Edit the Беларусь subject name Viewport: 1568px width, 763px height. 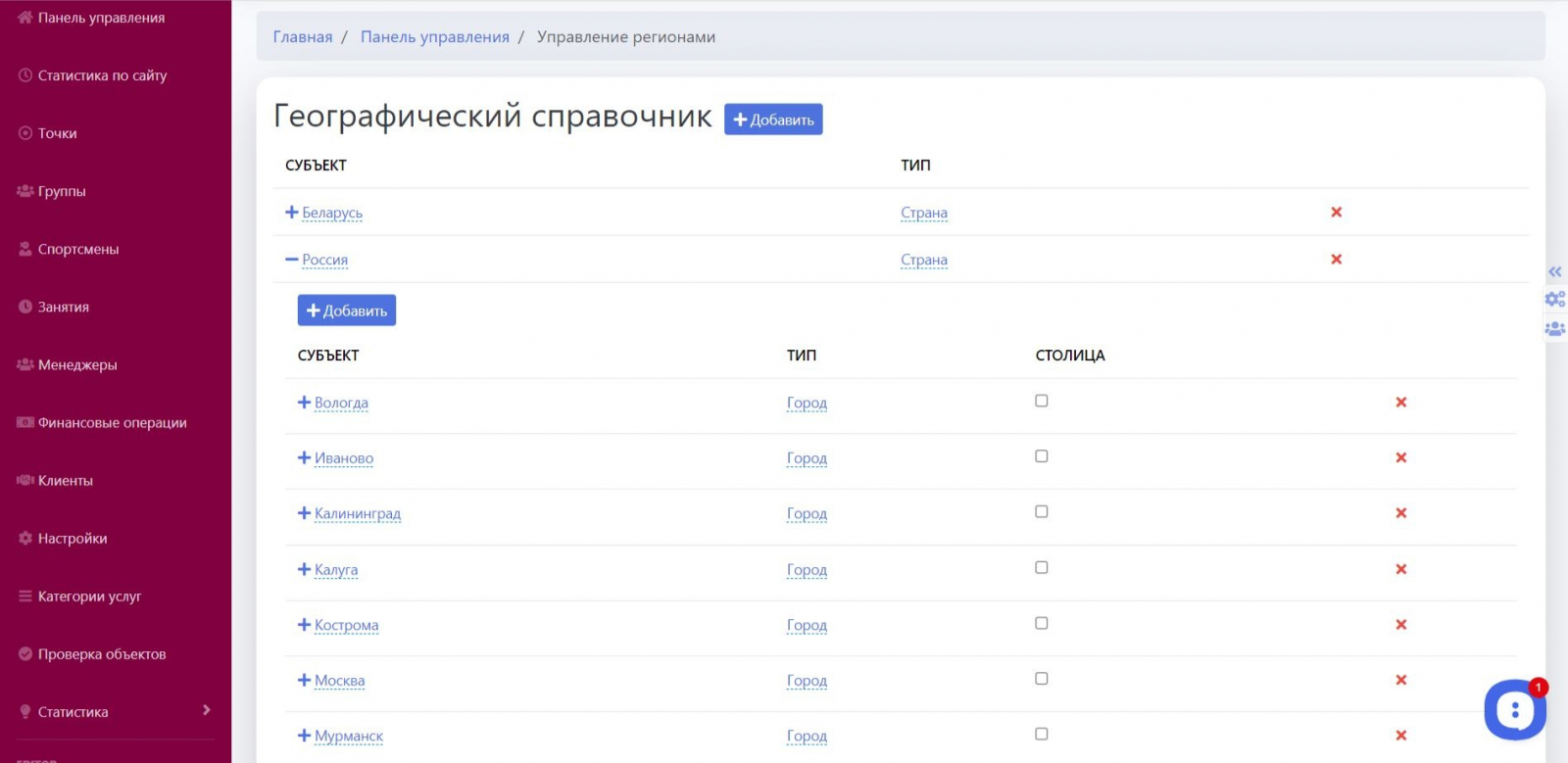pos(332,213)
